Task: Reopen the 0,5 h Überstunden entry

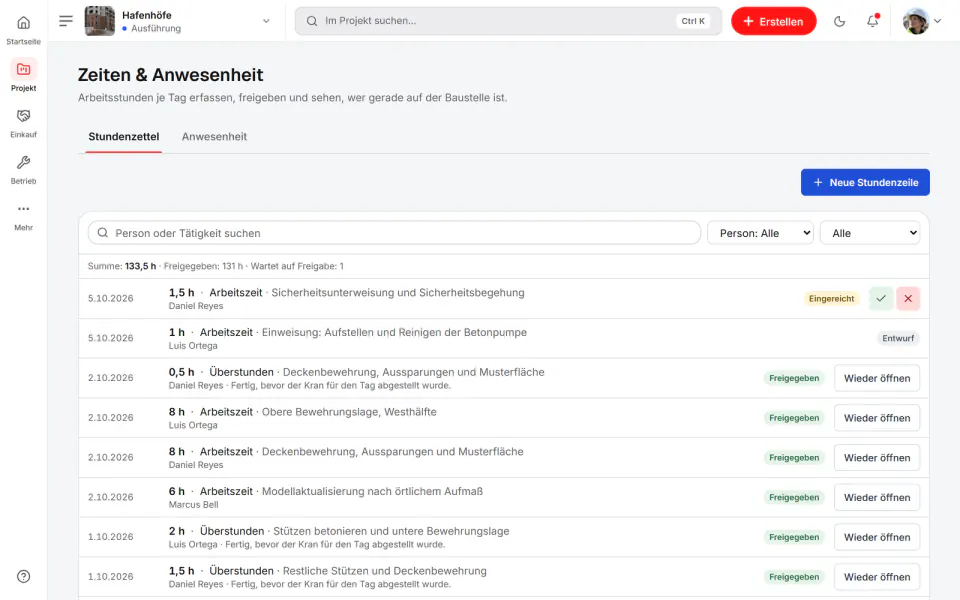Action: 877,378
